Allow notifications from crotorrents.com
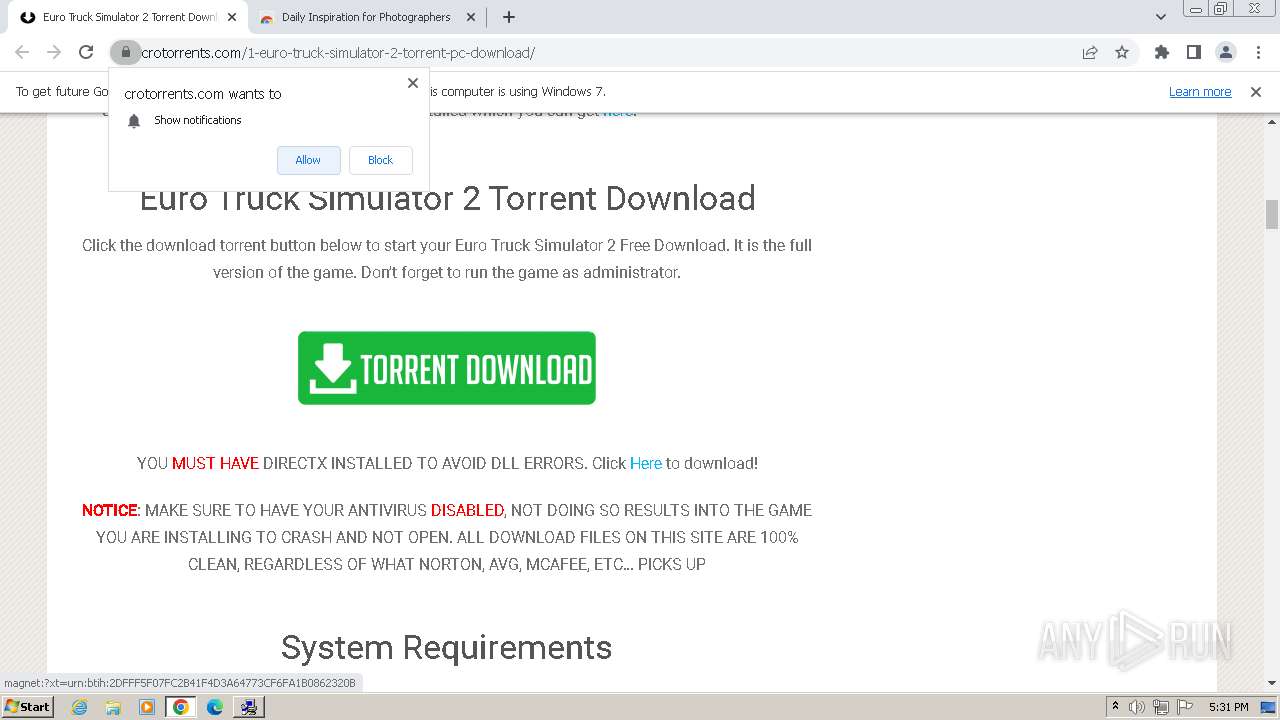The height and width of the screenshot is (720, 1280). 308,160
